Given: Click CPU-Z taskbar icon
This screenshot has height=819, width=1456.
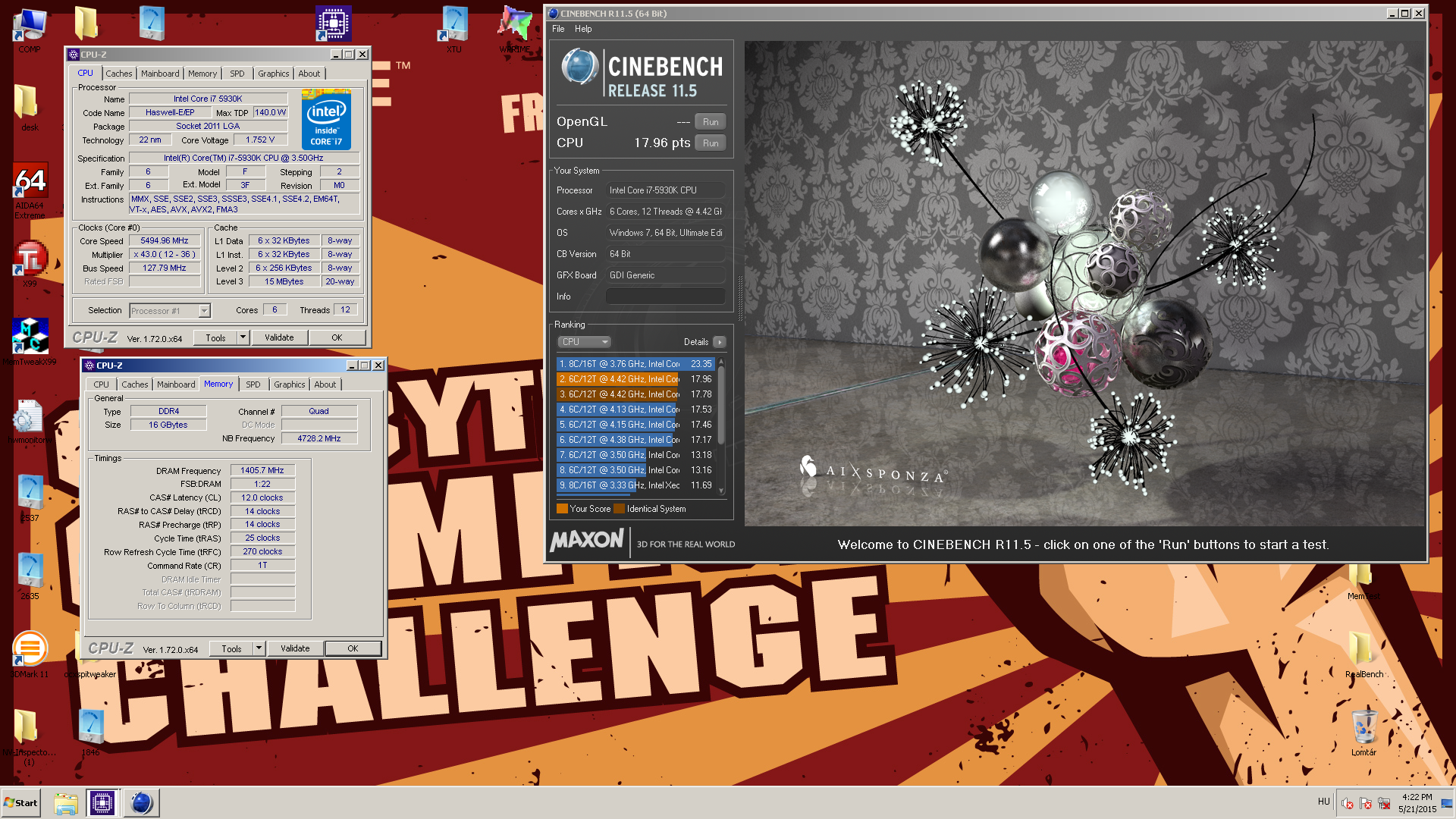Looking at the screenshot, I should pyautogui.click(x=102, y=803).
